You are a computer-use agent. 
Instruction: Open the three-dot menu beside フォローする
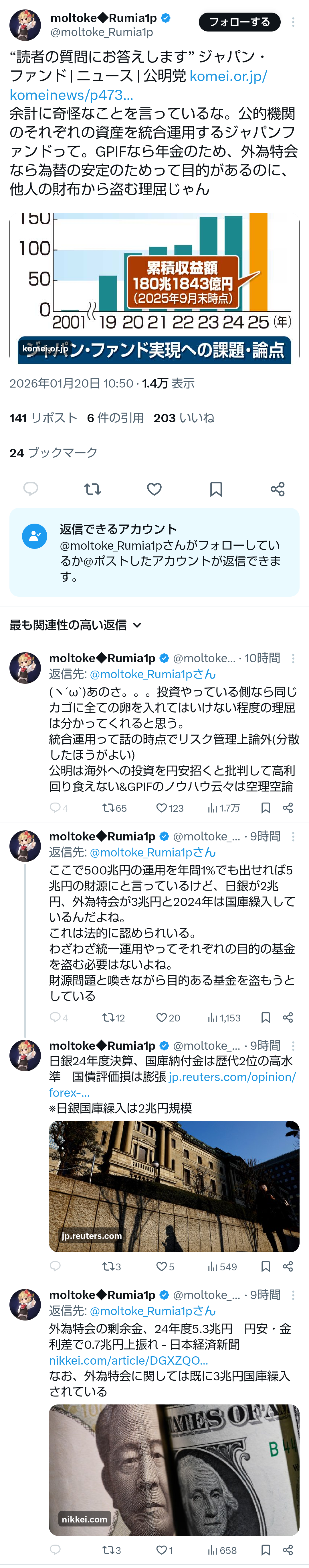pos(293,22)
